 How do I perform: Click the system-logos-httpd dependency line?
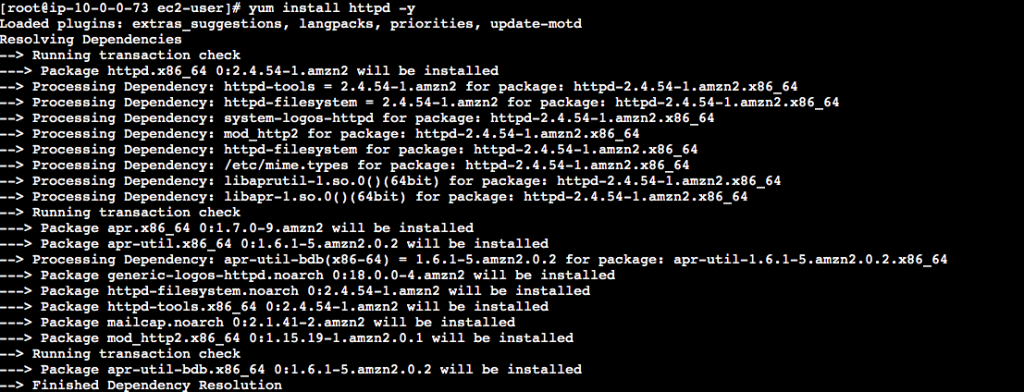click(357, 118)
